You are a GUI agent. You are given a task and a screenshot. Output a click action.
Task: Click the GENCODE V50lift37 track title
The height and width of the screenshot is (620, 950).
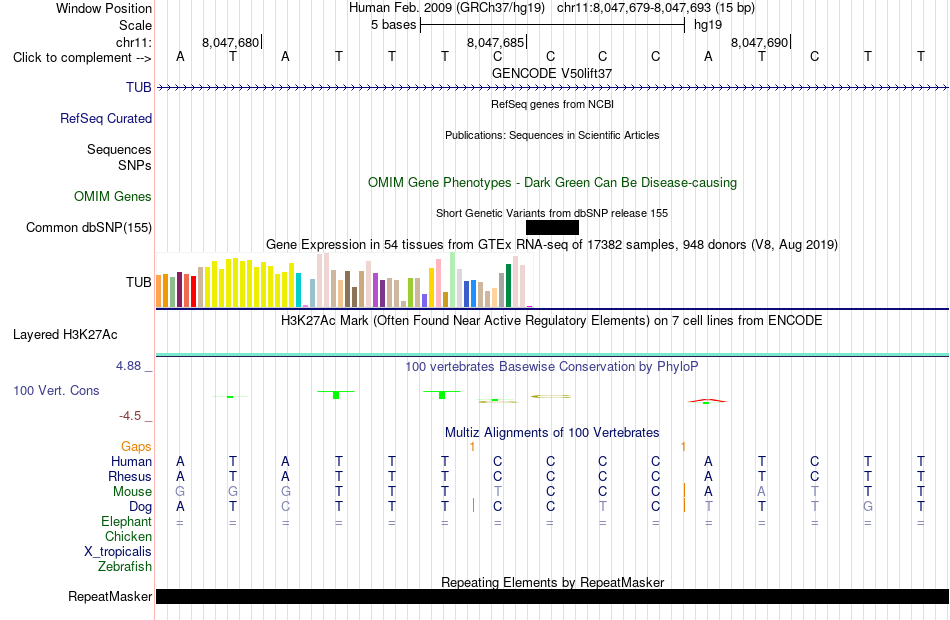coord(552,73)
